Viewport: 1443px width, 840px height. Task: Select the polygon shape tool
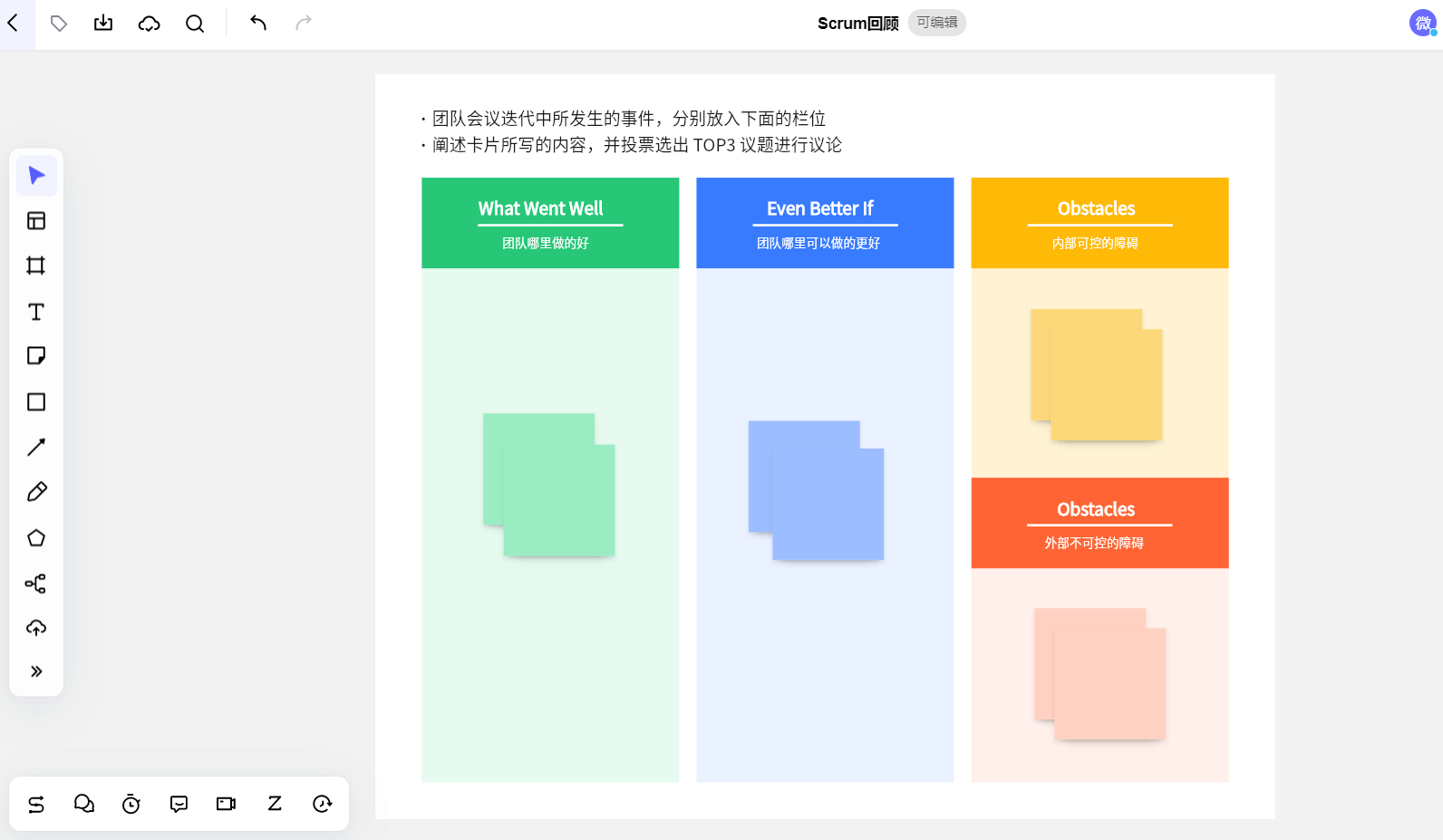36,537
